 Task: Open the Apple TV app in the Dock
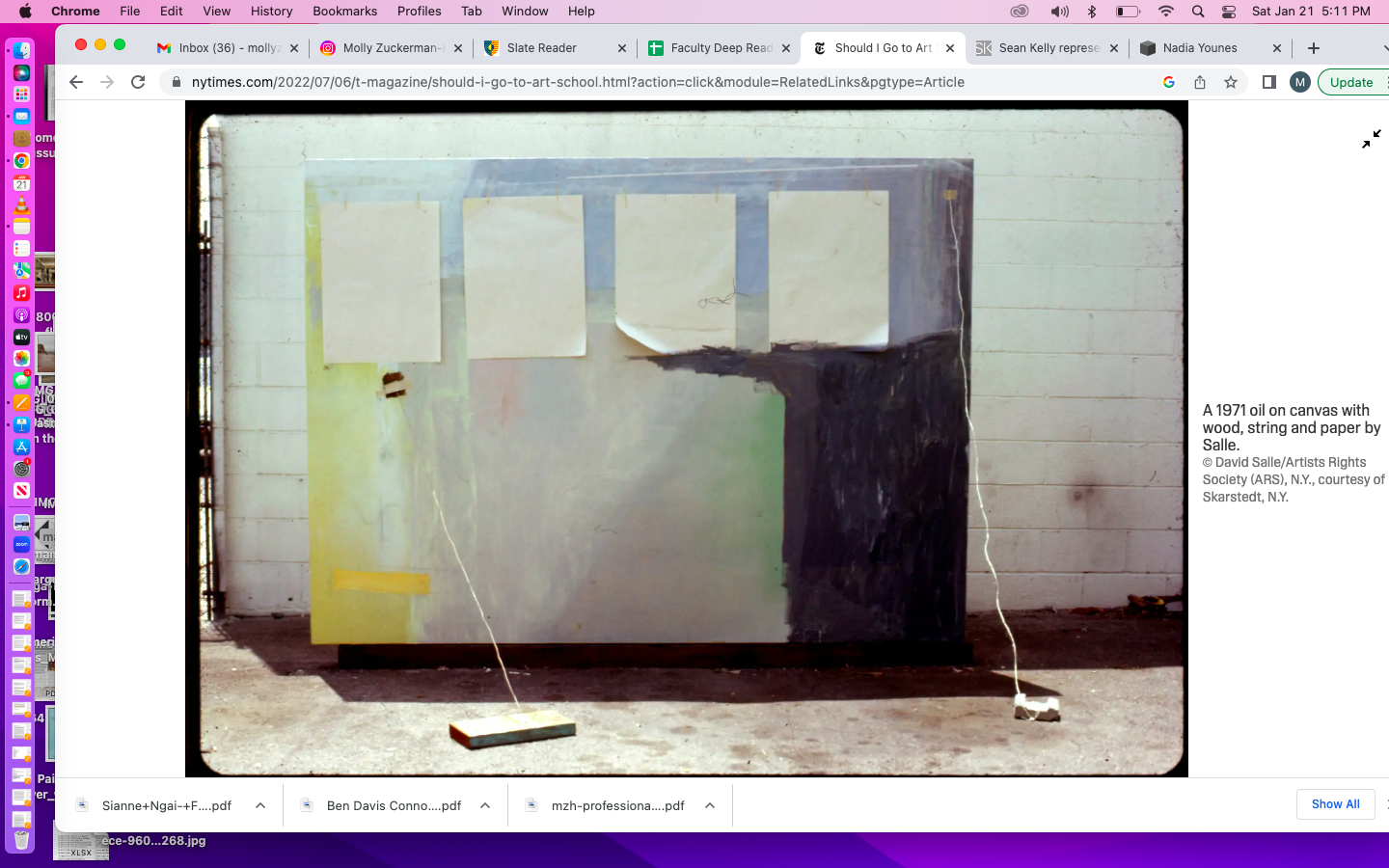click(21, 337)
